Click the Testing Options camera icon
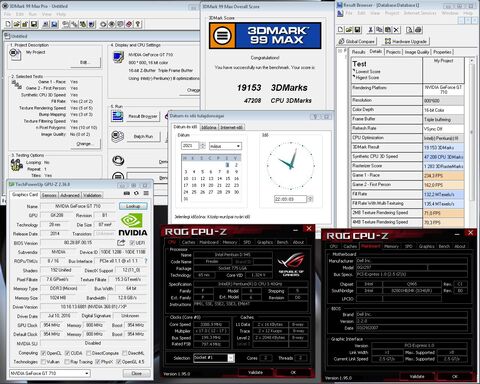This screenshot has width=480, height=384. coord(16,165)
